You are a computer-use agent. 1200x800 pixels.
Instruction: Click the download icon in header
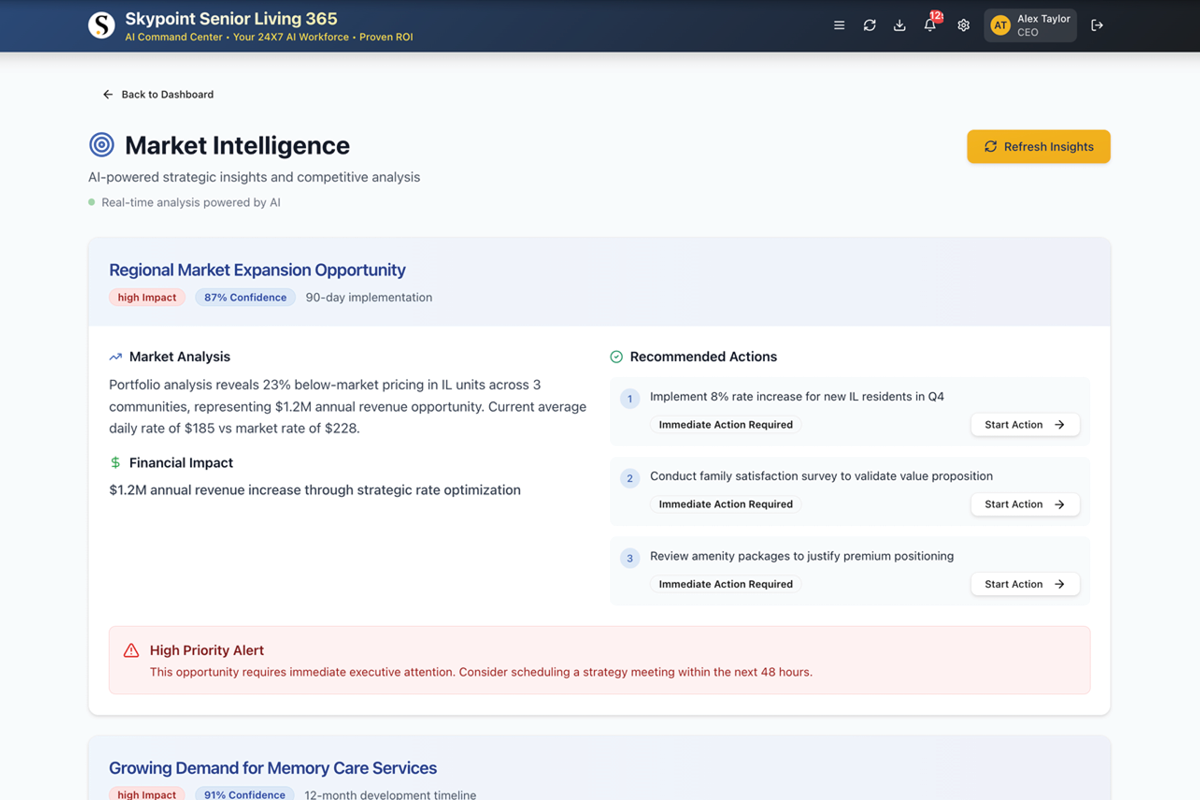tap(899, 26)
